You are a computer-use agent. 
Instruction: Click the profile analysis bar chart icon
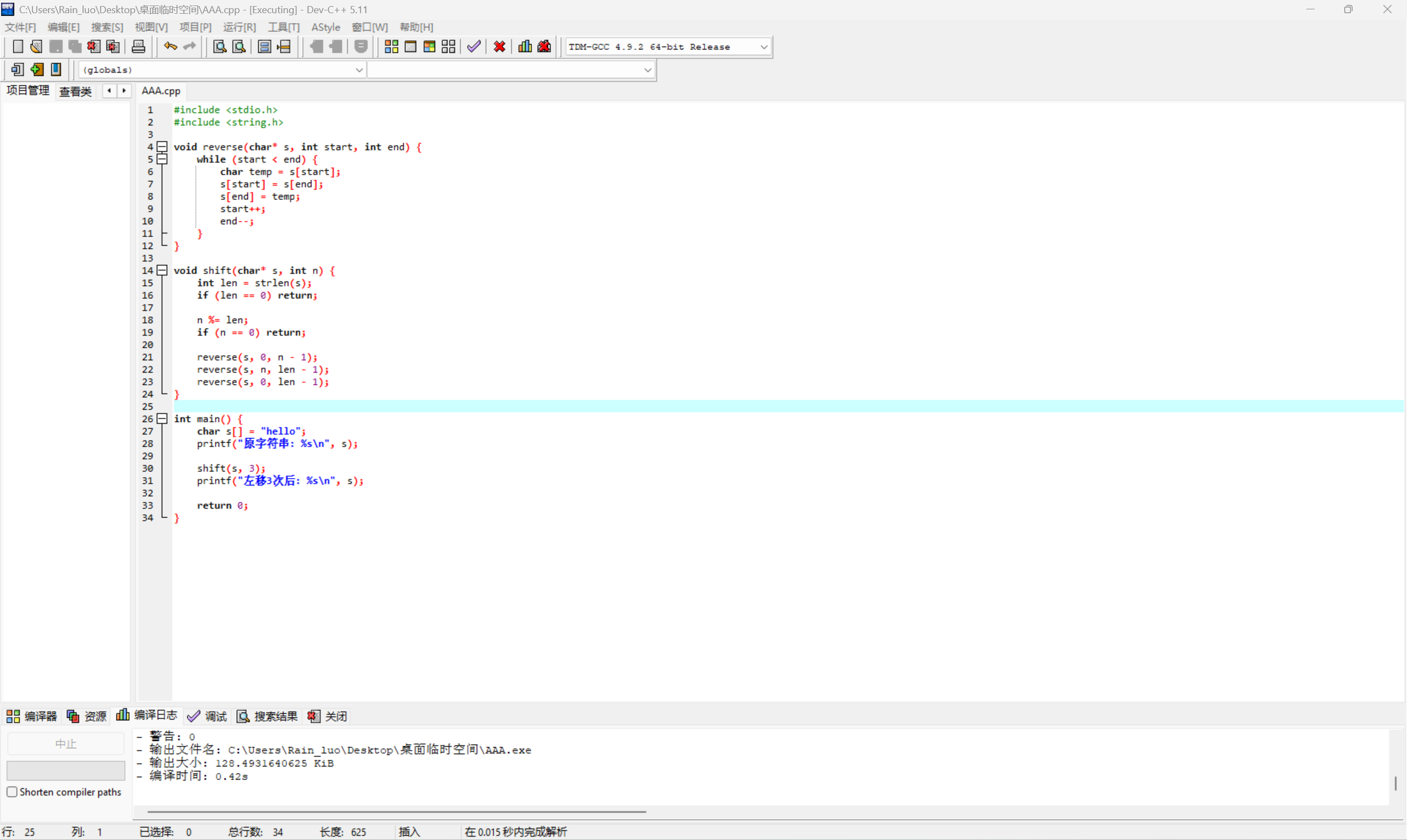tap(525, 46)
